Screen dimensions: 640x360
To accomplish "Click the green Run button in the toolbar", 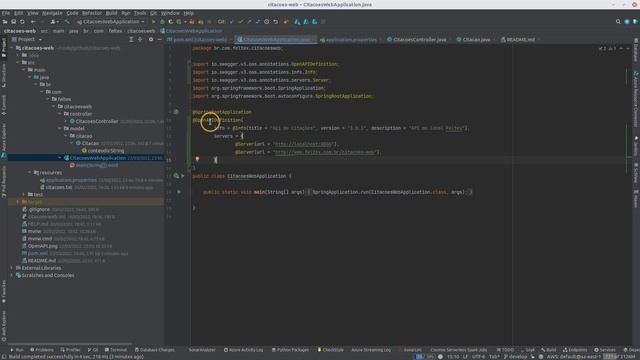I will (x=153, y=22).
